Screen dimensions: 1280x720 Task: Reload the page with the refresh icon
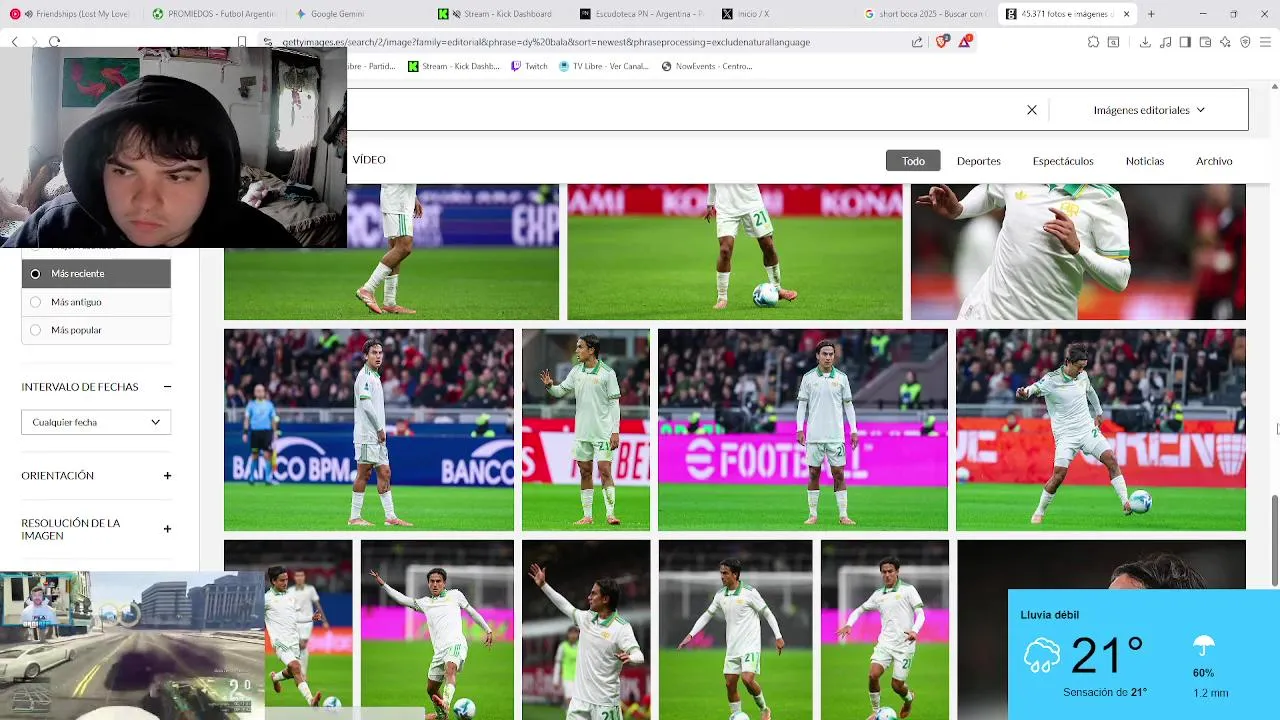pyautogui.click(x=54, y=42)
